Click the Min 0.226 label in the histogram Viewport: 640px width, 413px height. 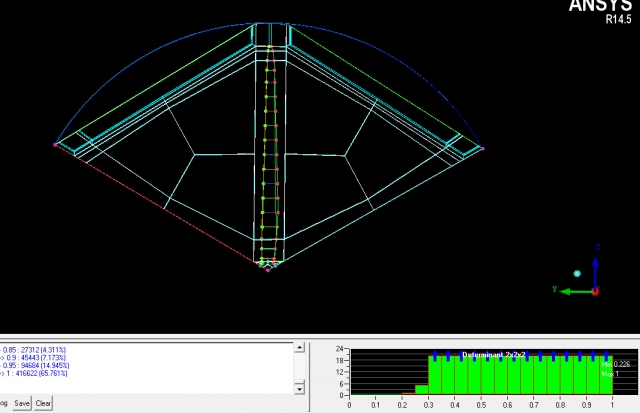tap(620, 364)
